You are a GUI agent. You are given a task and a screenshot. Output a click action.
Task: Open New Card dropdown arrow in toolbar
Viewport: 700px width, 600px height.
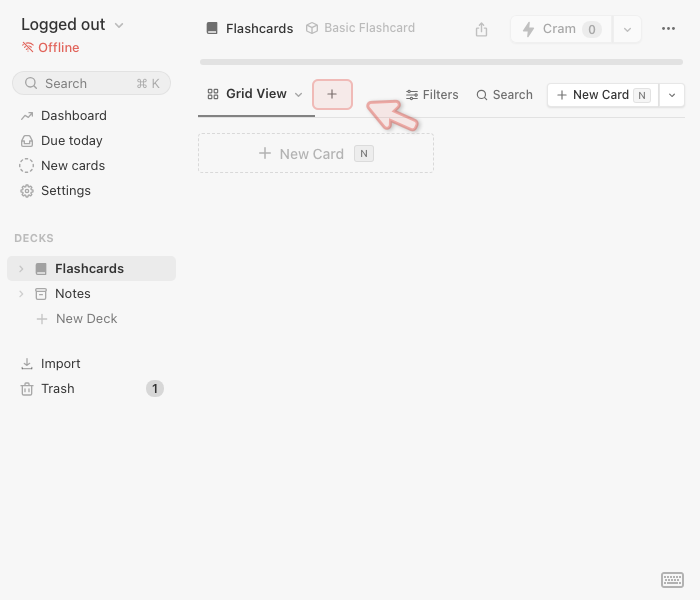(671, 95)
